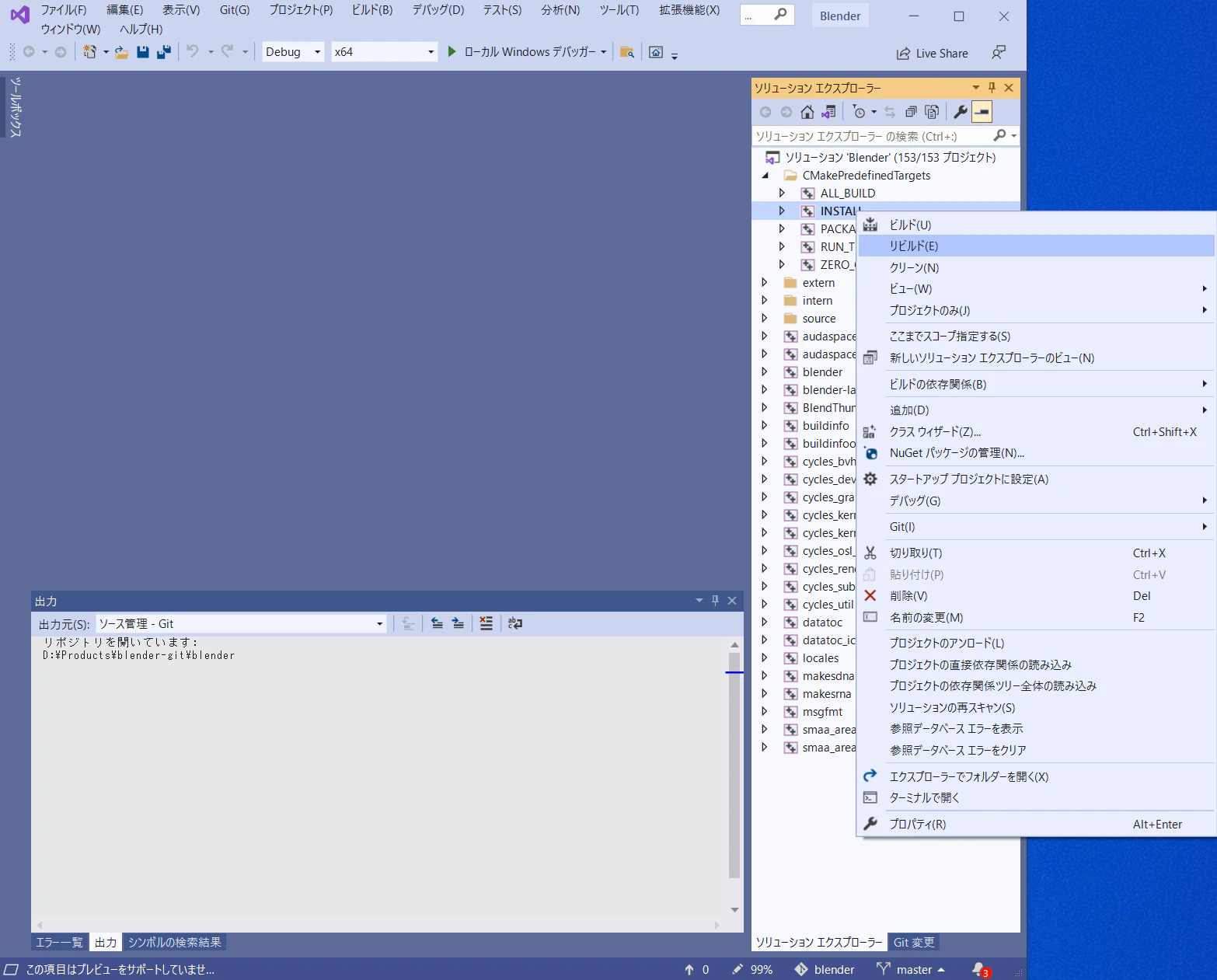Click Show All Files icon in Solution Explorer

(x=932, y=112)
